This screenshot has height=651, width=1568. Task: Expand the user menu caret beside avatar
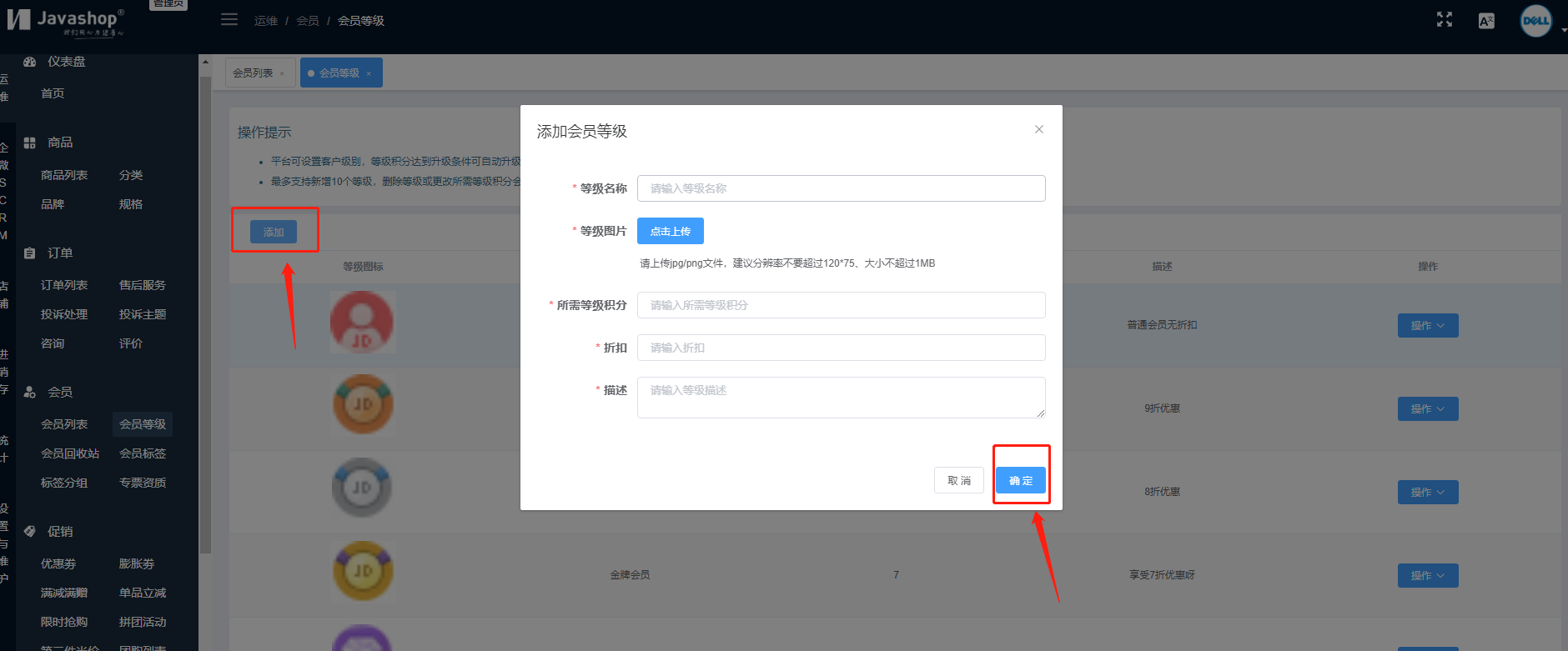[1564, 29]
